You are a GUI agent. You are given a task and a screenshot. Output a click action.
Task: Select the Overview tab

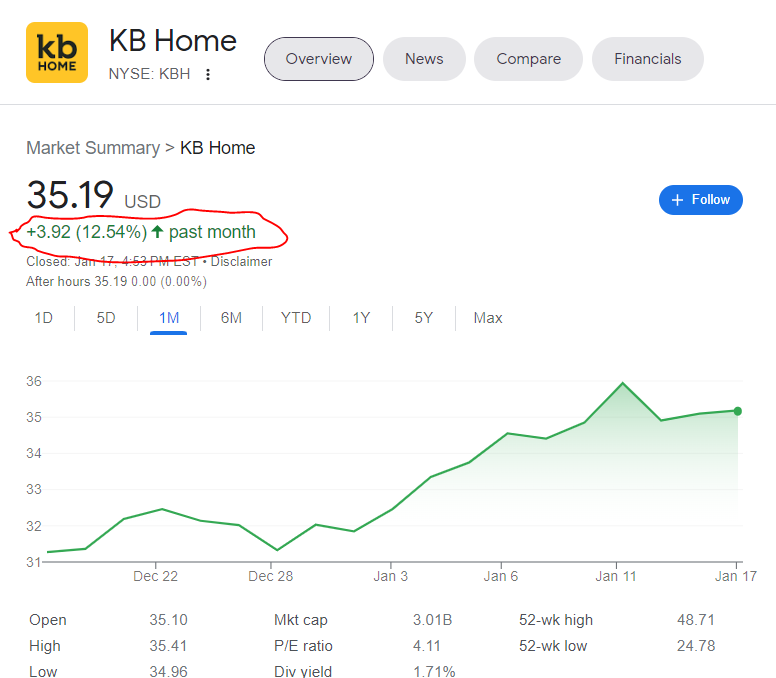pos(319,59)
